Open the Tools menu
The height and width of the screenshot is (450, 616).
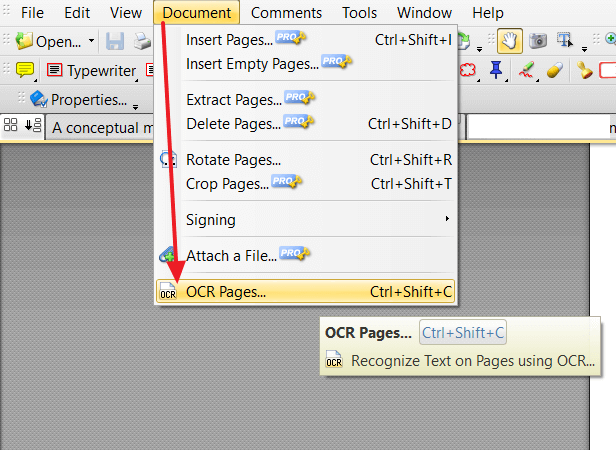359,13
